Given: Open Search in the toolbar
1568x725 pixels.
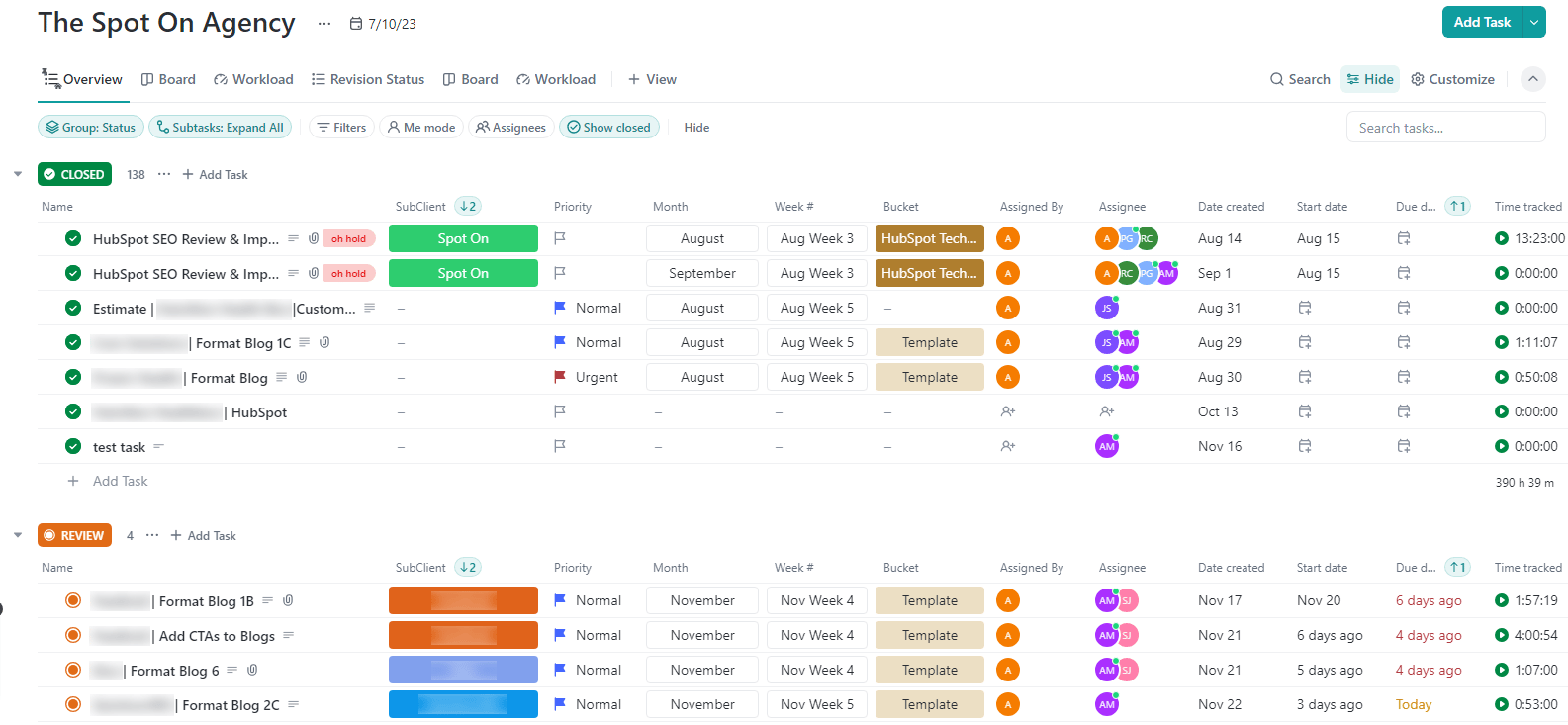Looking at the screenshot, I should coord(1300,79).
